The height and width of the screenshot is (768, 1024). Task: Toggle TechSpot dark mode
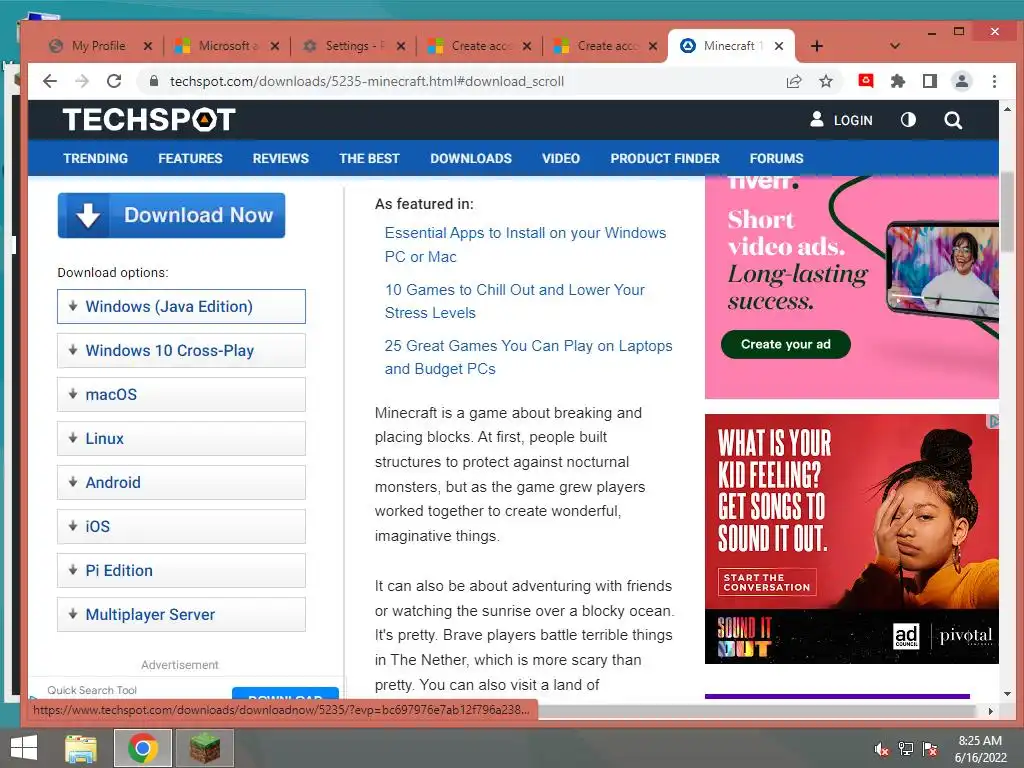click(908, 120)
